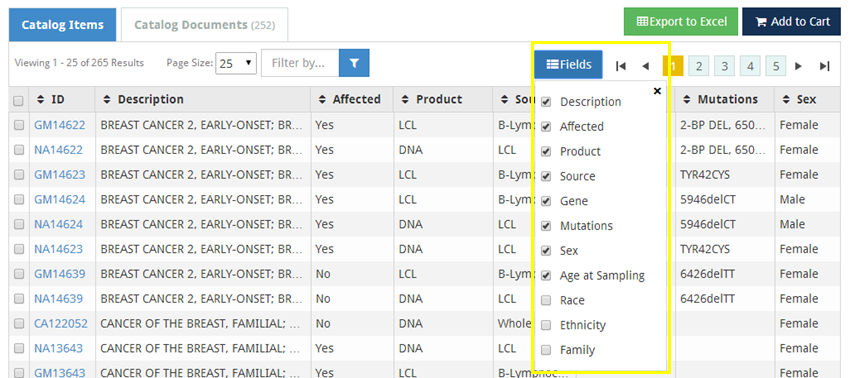Go to previous page arrow

[645, 66]
